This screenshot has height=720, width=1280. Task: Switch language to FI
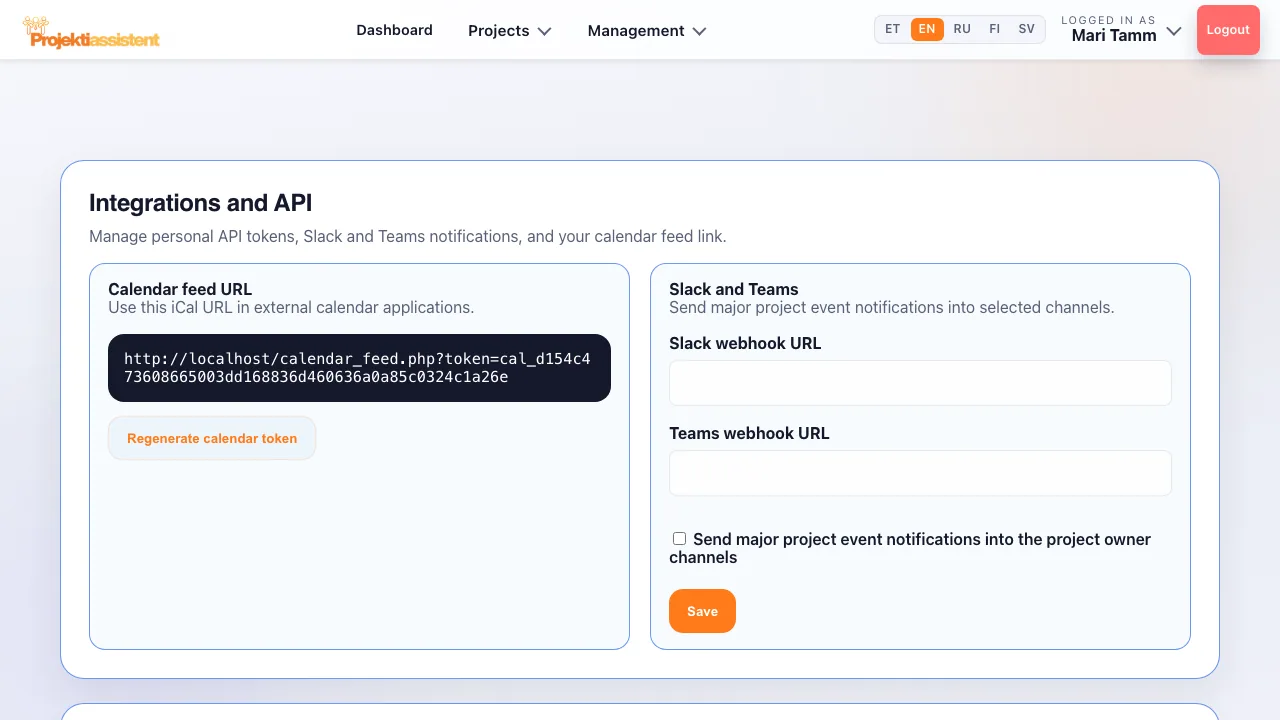[994, 29]
